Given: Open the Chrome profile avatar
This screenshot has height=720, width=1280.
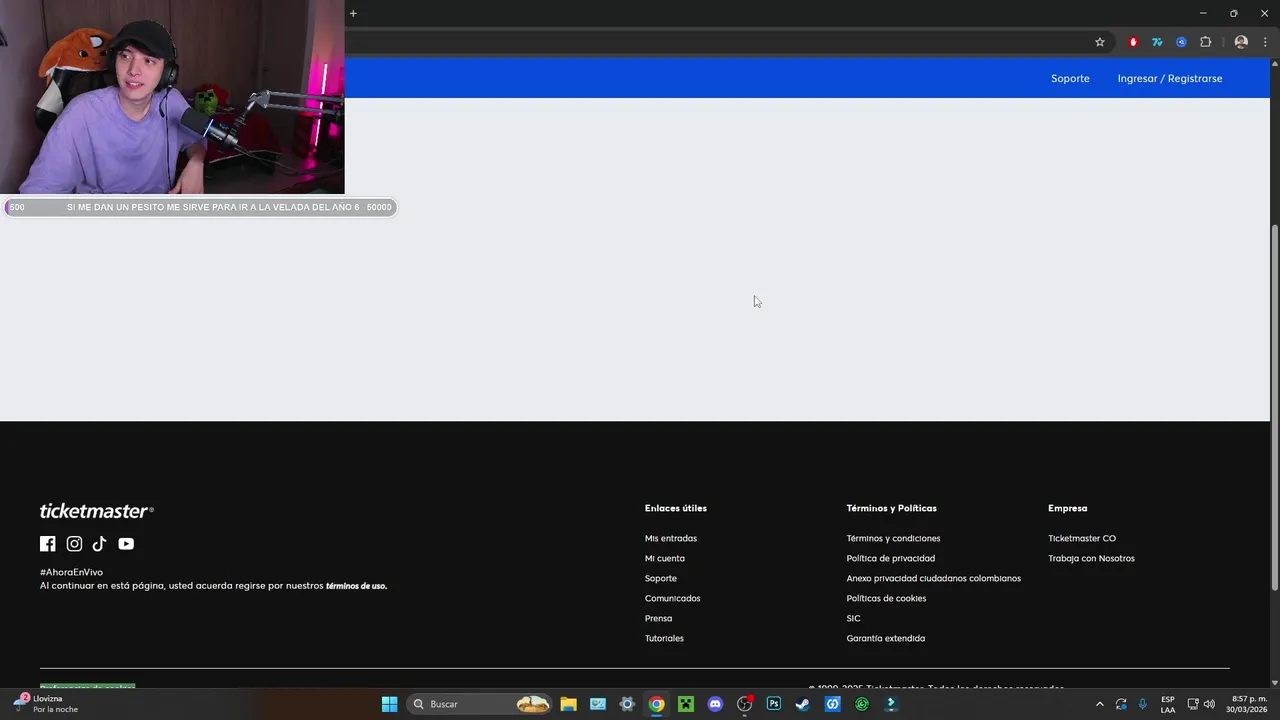Looking at the screenshot, I should click(1241, 42).
